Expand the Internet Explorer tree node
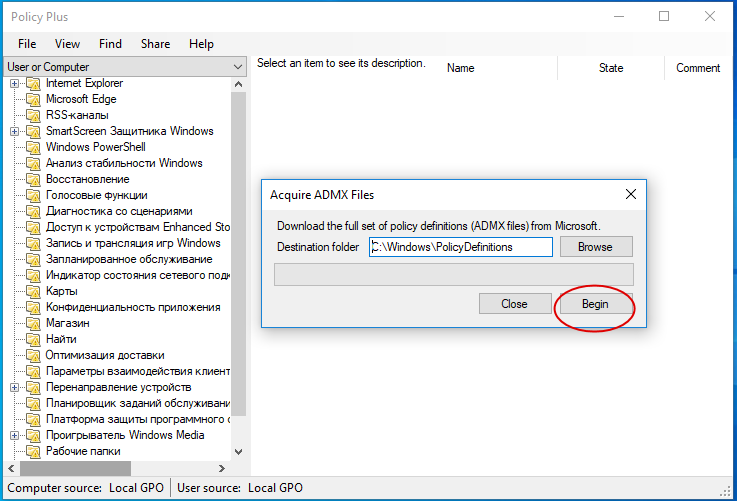Image resolution: width=737 pixels, height=501 pixels. [15, 84]
